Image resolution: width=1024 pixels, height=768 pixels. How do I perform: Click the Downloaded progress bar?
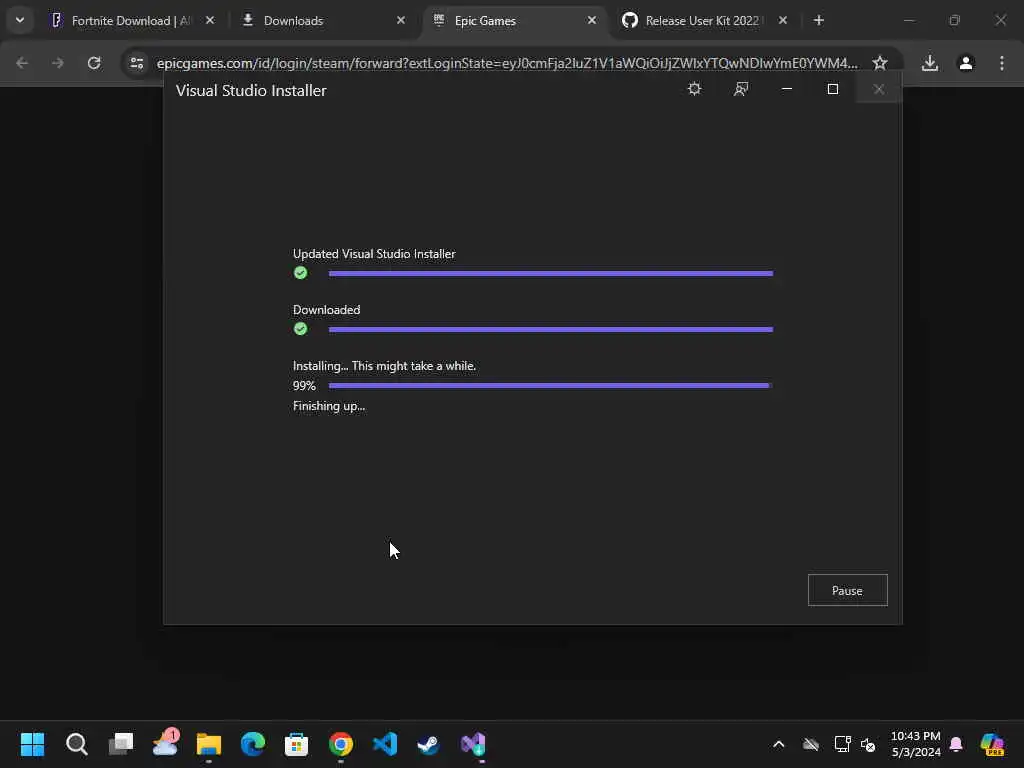pyautogui.click(x=551, y=330)
